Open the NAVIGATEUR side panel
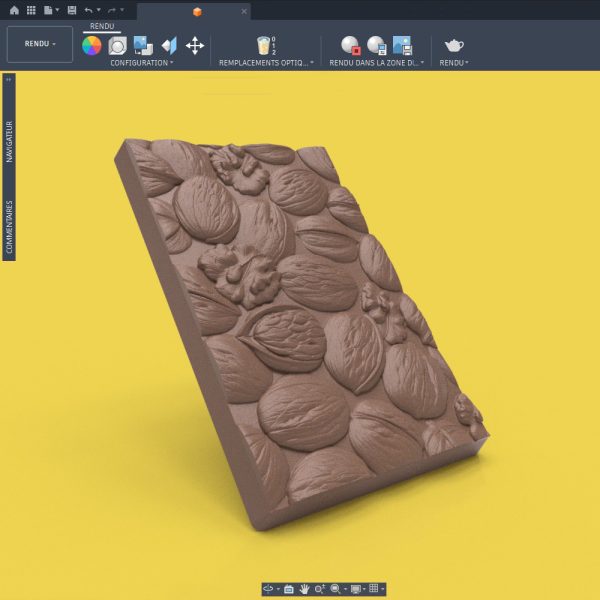Viewport: 600px width, 600px height. pos(9,142)
